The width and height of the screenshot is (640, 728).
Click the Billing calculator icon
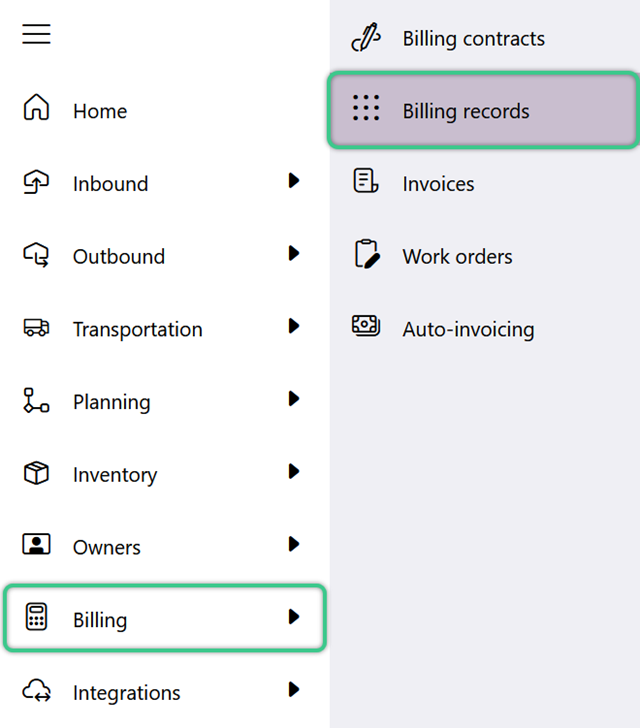(36, 617)
